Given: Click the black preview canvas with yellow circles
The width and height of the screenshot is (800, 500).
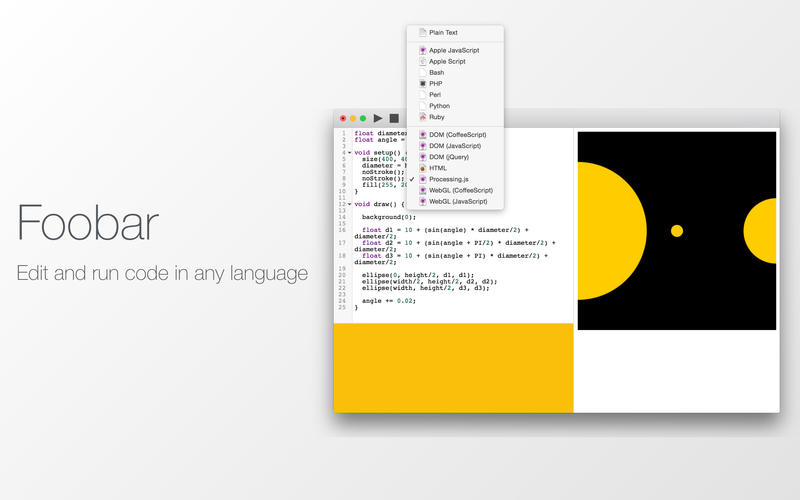Looking at the screenshot, I should click(x=677, y=231).
